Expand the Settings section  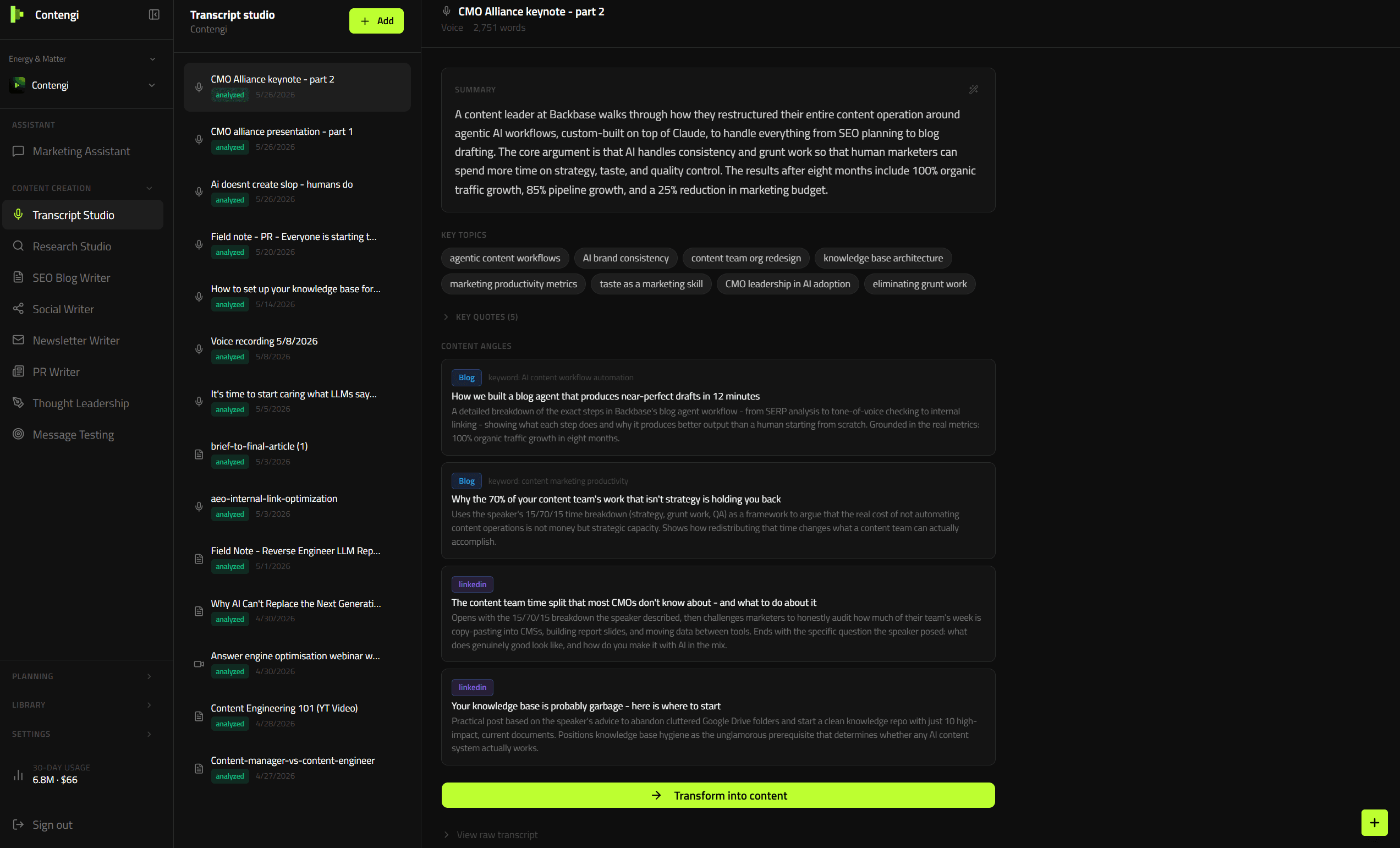(83, 734)
